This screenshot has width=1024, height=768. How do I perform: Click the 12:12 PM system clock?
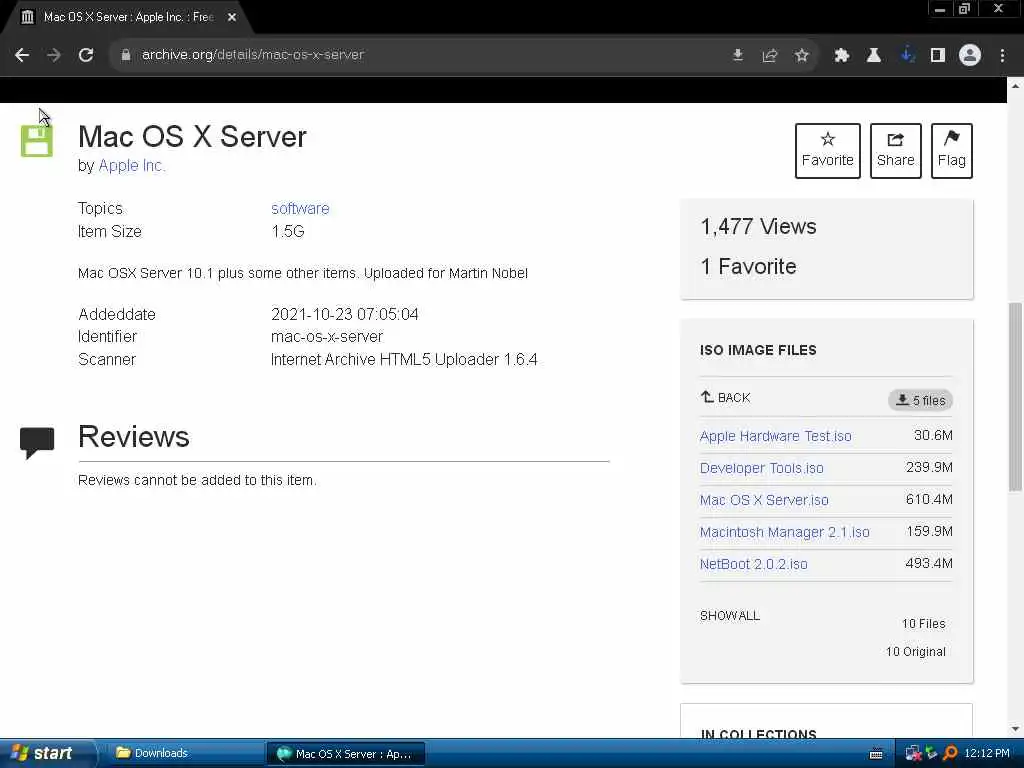(987, 754)
